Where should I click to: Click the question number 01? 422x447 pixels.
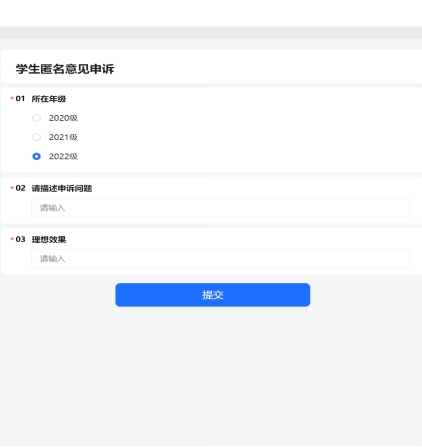[20, 99]
